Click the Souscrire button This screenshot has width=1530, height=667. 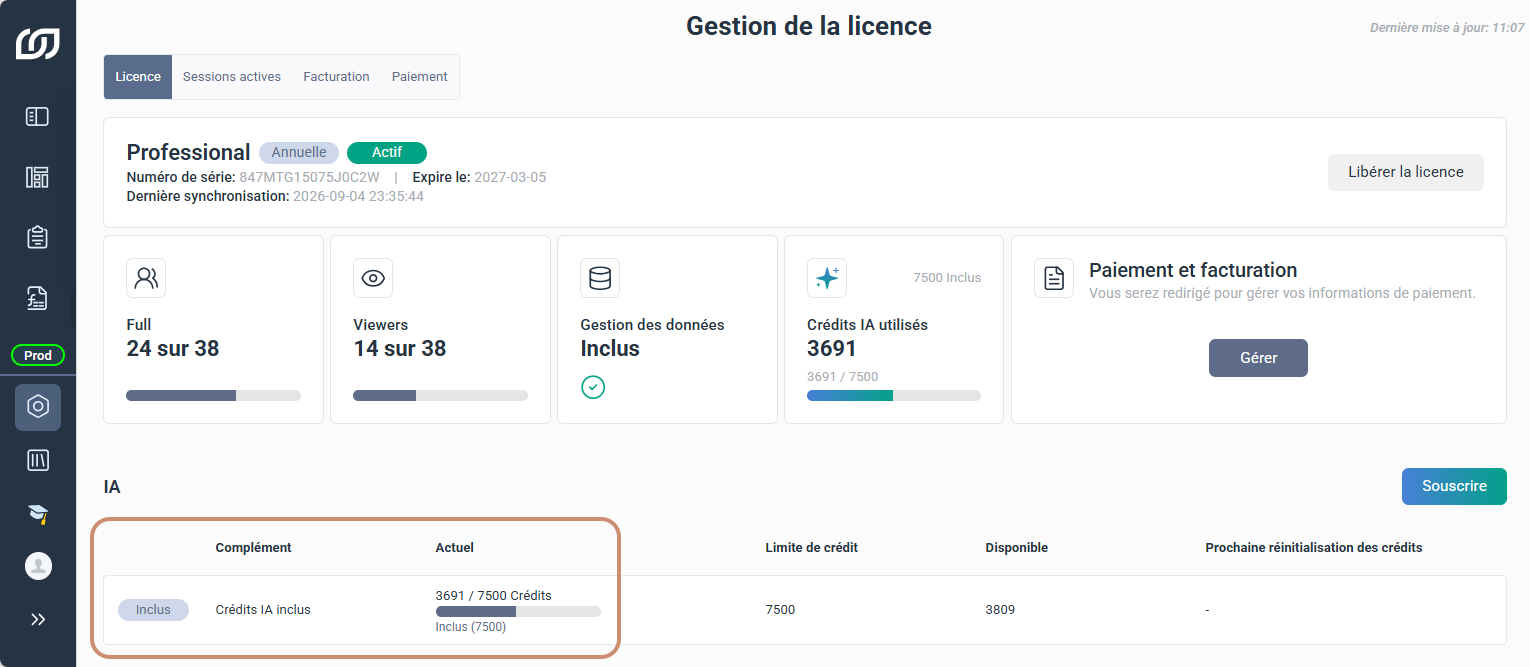(1454, 486)
